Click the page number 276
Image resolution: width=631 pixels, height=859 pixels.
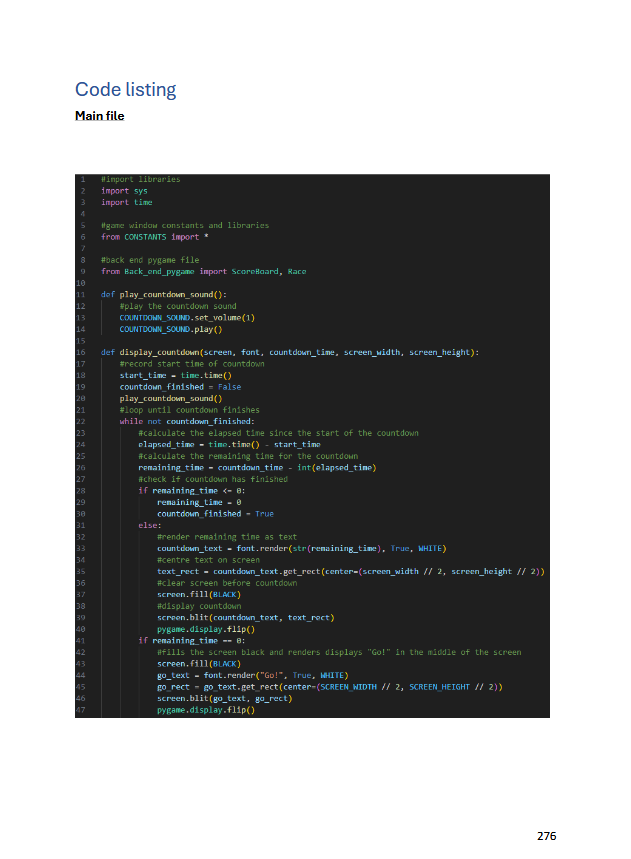pos(546,836)
